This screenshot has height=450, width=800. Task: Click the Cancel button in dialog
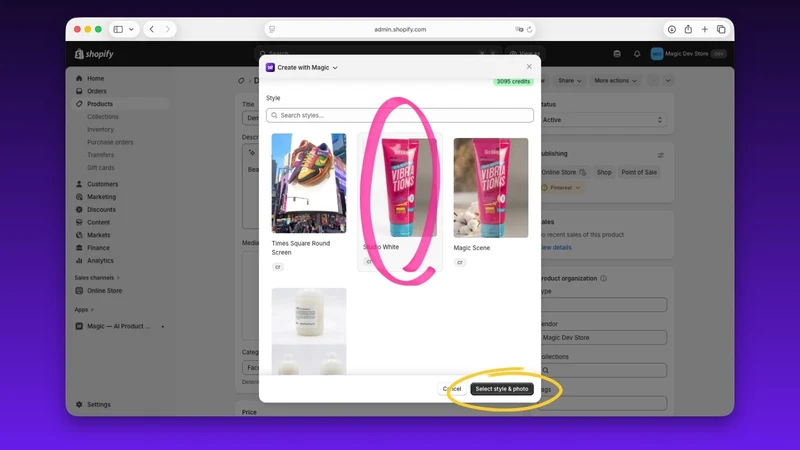point(452,389)
